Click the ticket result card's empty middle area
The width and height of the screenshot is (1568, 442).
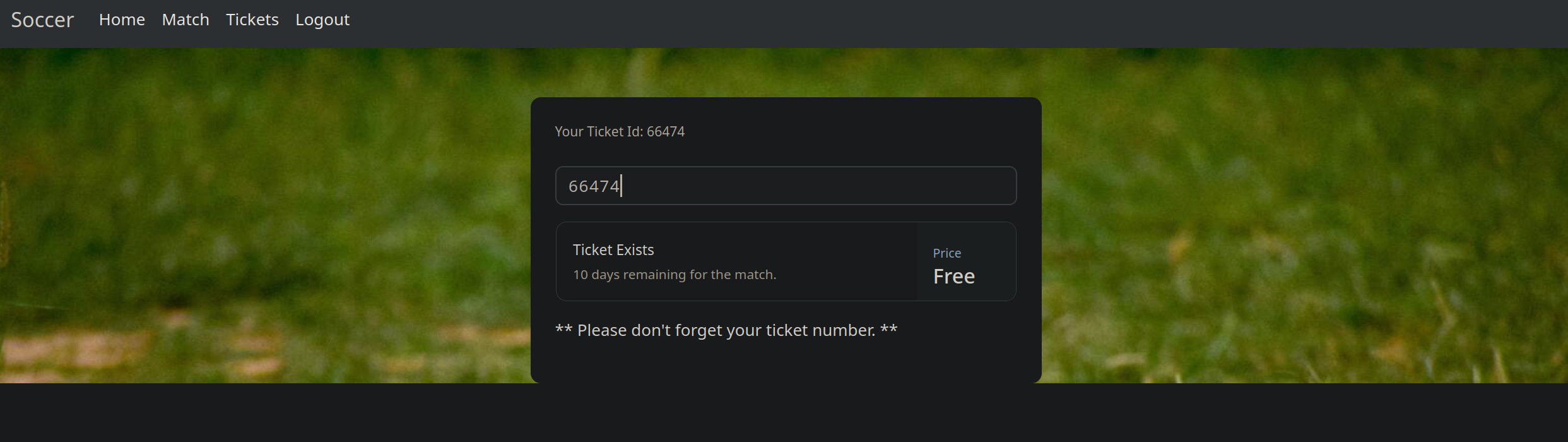(846, 261)
